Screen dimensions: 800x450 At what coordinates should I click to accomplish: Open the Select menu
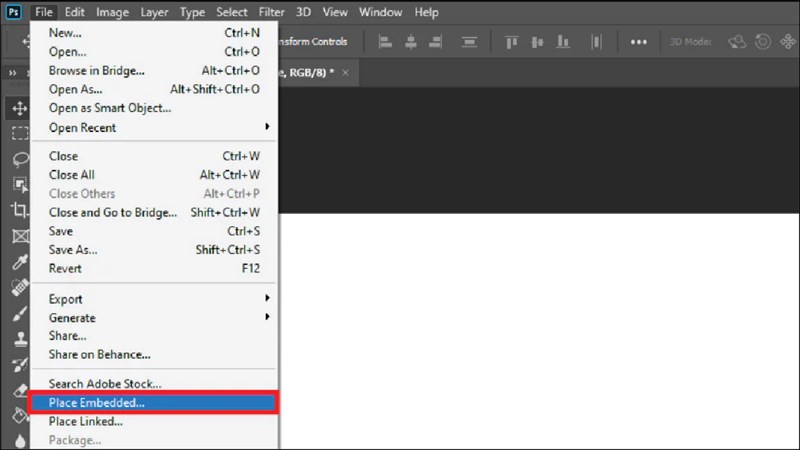[x=232, y=12]
